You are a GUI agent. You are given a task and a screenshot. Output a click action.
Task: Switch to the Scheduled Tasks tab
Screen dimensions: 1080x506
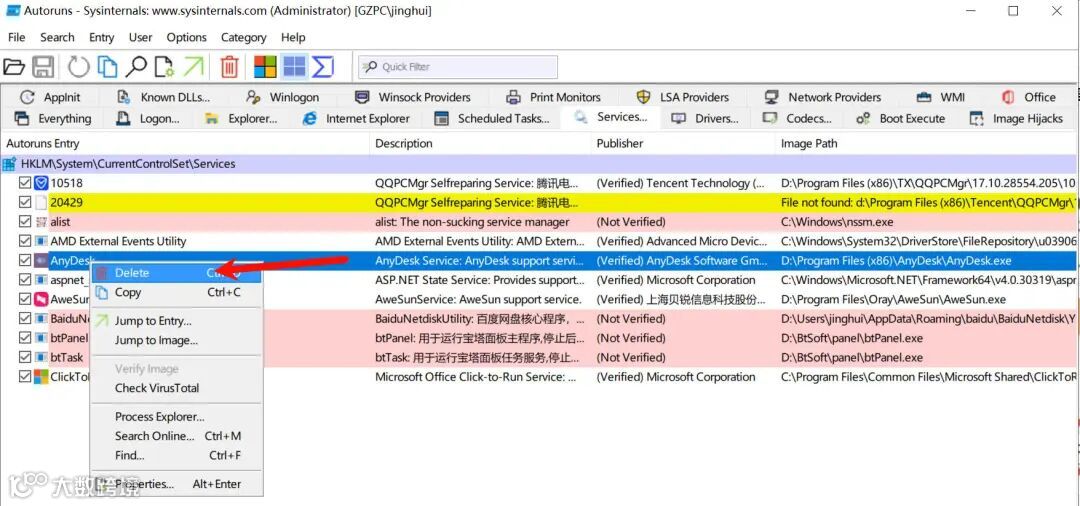tap(492, 118)
